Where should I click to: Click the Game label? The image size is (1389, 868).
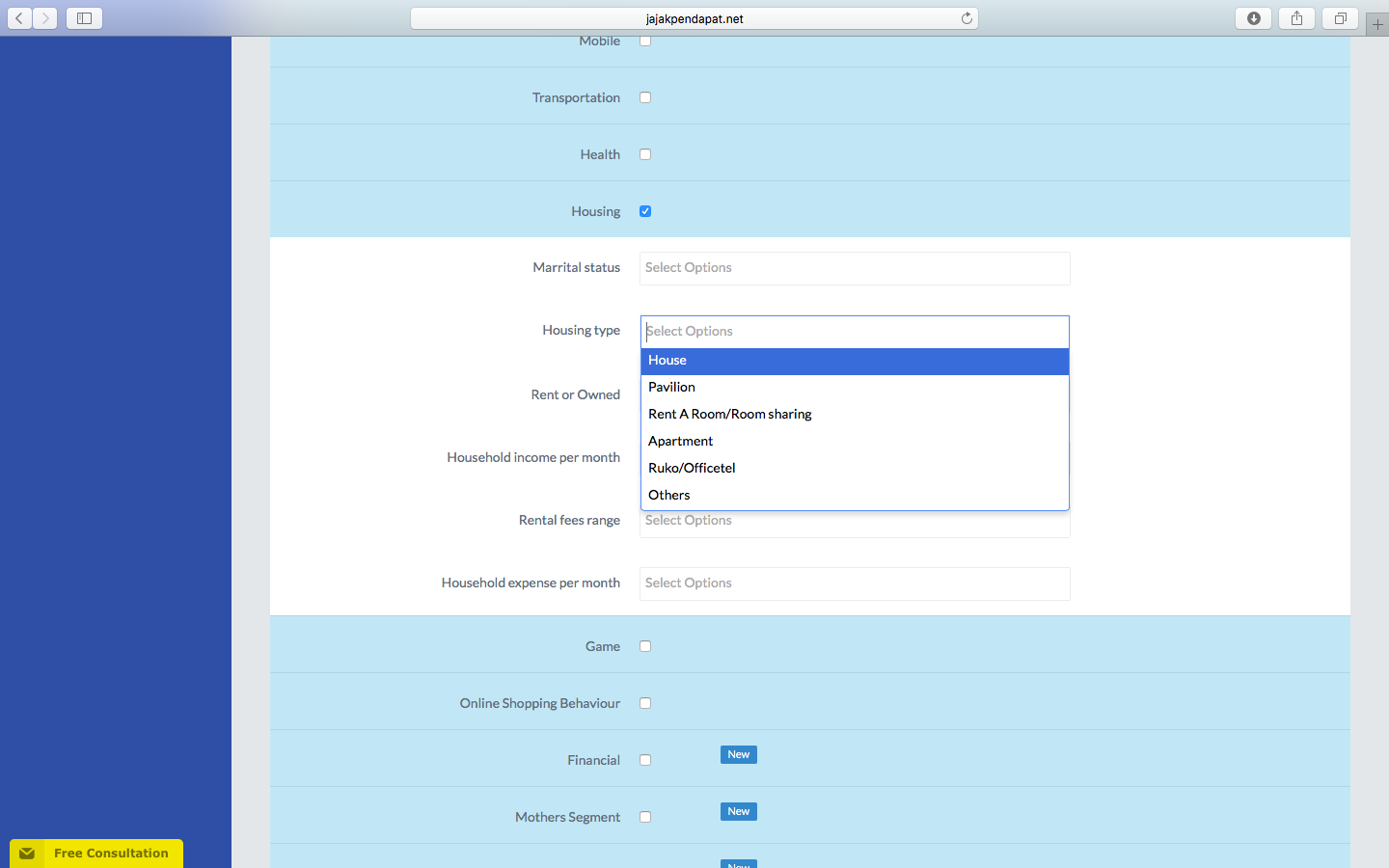click(603, 646)
